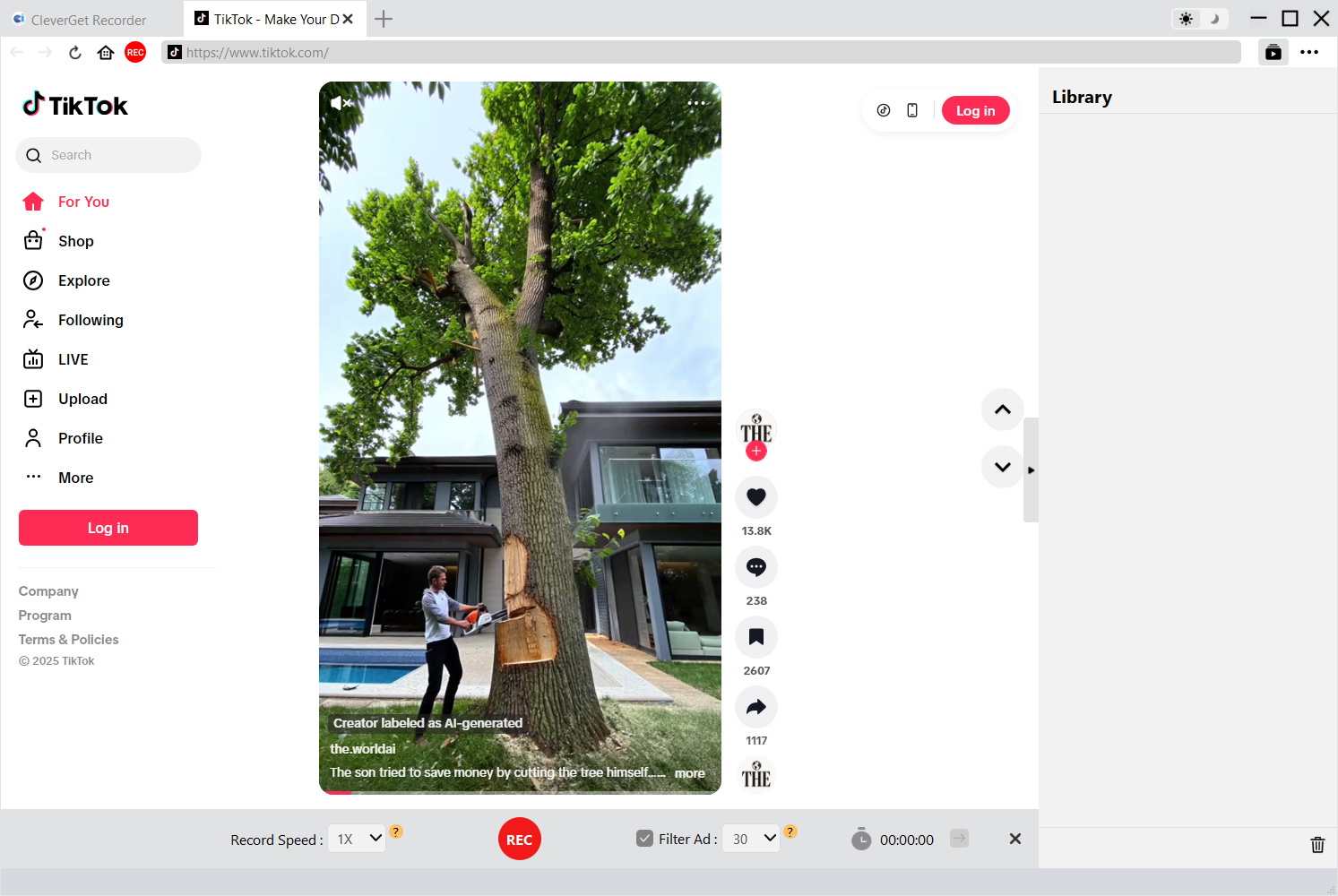Open comments with speech bubble icon

756,567
